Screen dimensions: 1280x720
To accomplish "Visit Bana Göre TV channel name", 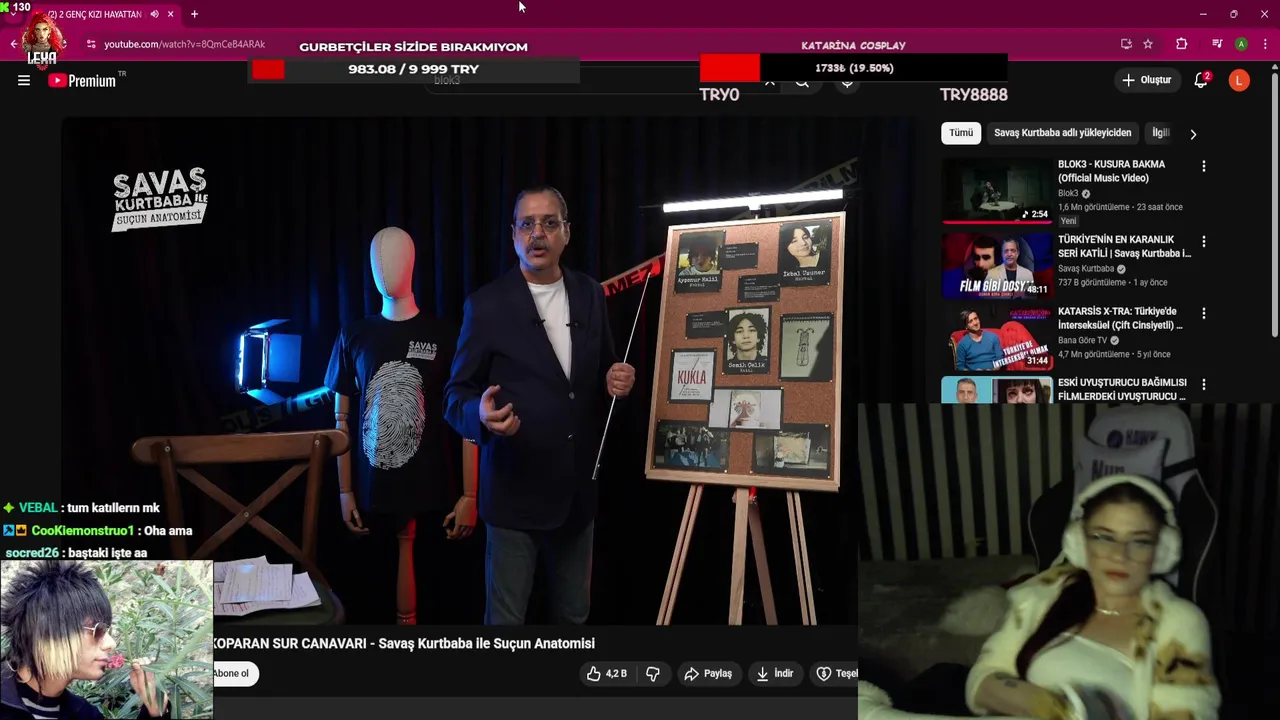I will coord(1082,340).
